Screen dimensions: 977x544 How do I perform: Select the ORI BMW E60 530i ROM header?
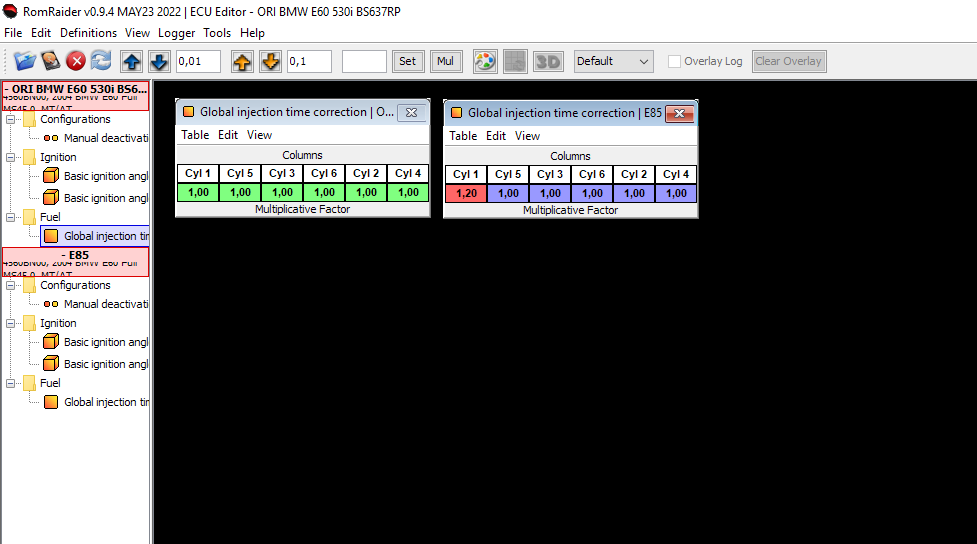click(x=75, y=95)
